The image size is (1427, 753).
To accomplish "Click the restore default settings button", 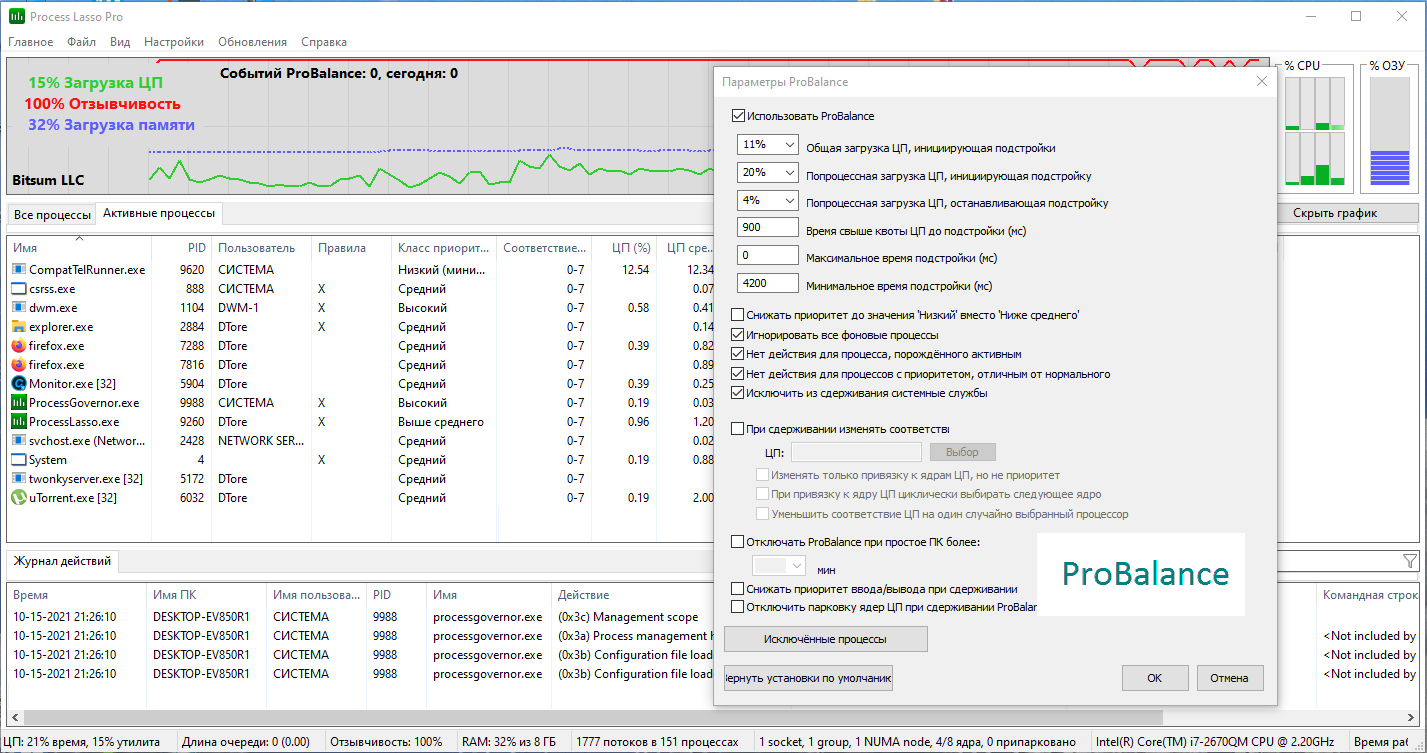I will click(x=808, y=678).
